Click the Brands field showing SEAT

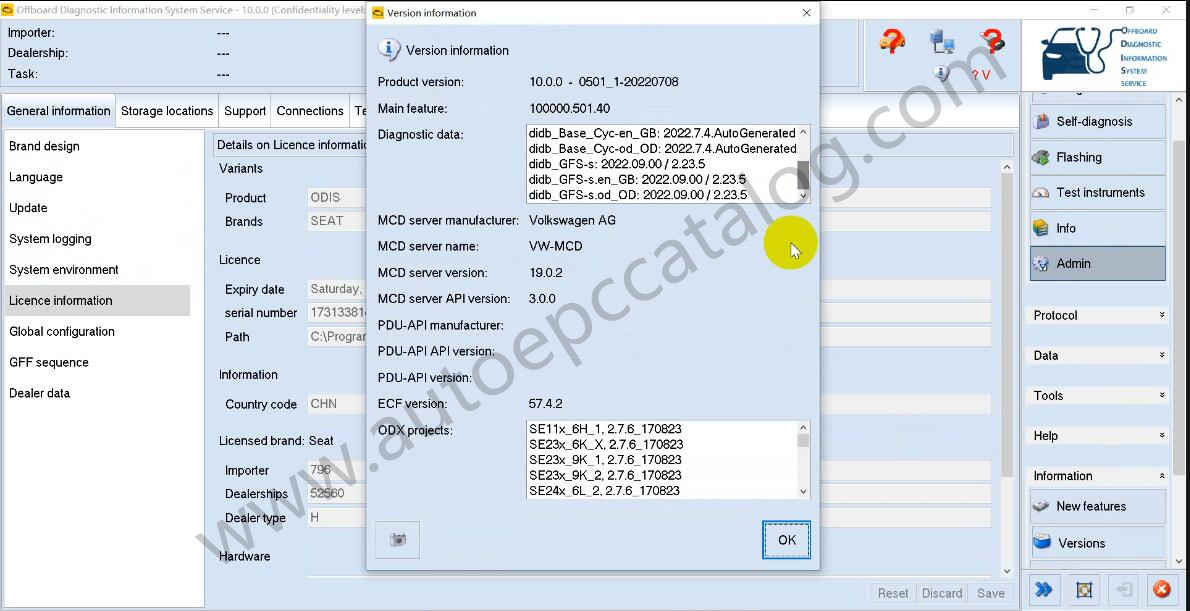337,221
